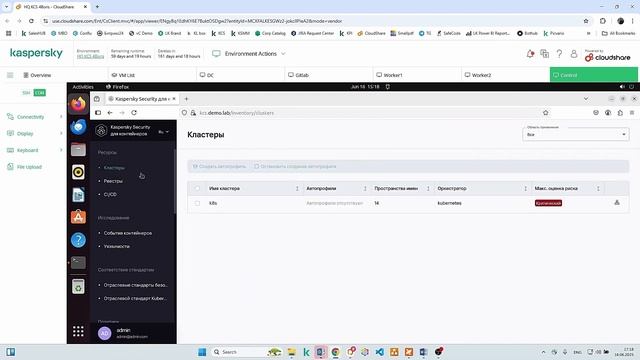Viewport: 640px width, 360px height.
Task: Tick the k8s cluster row checkbox
Action: [198, 203]
